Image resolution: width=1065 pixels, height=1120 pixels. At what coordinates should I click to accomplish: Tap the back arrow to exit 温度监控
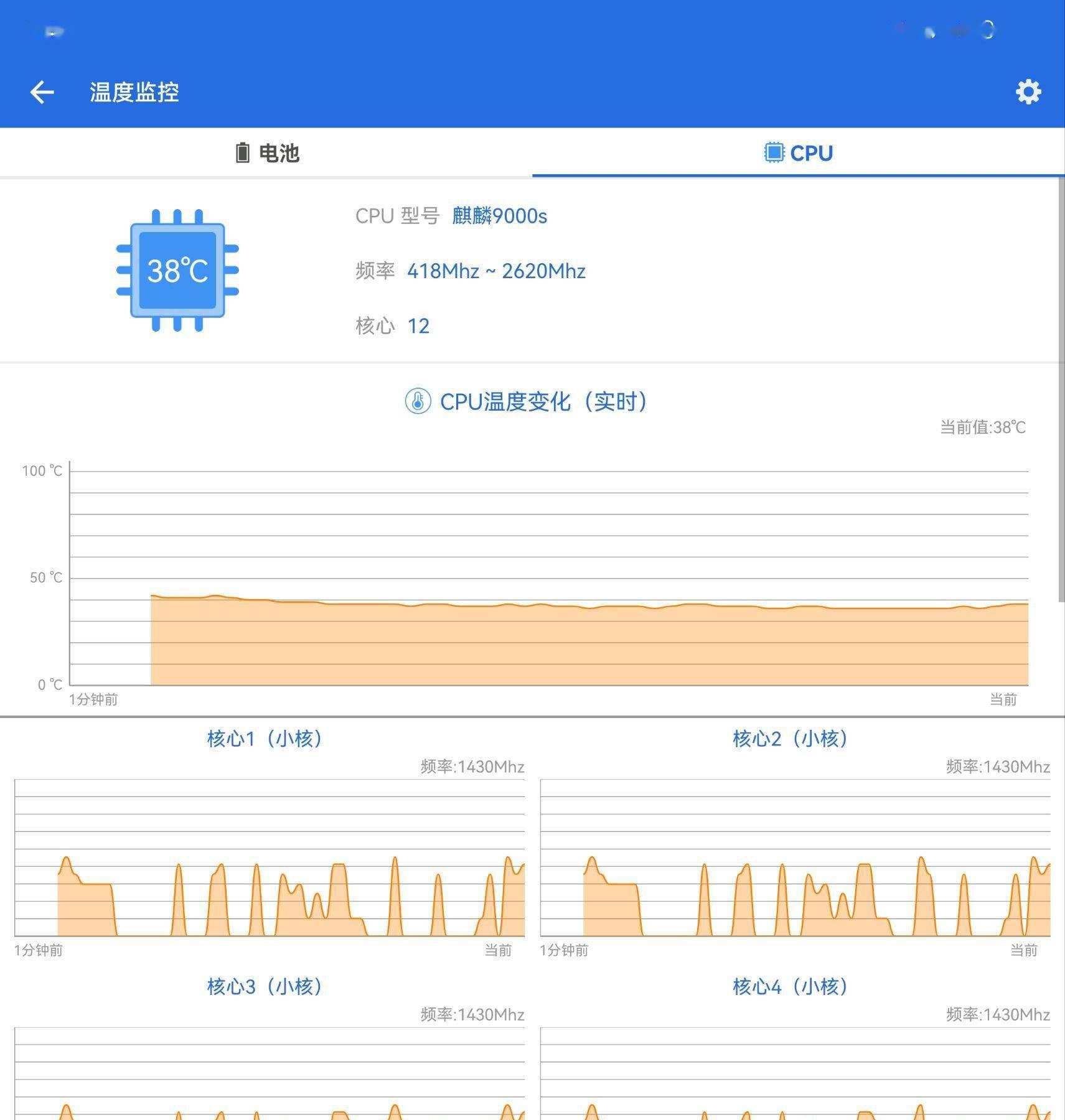coord(42,92)
